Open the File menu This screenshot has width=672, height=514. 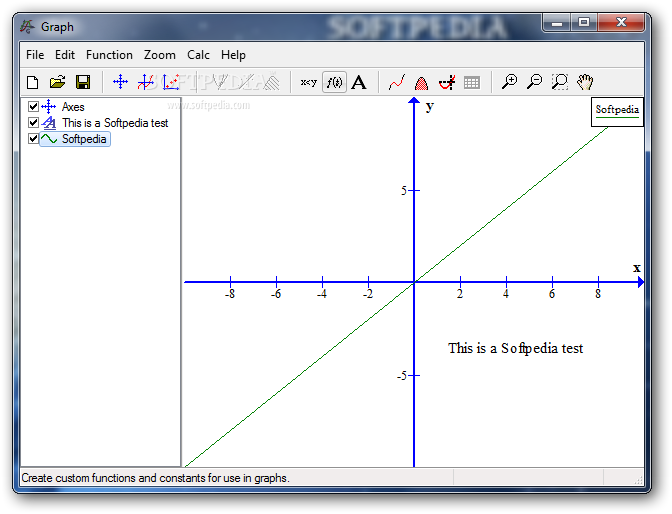[35, 55]
